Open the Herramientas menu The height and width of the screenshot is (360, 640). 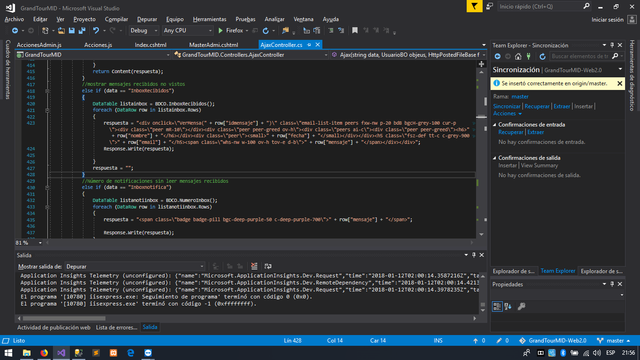tap(209, 19)
